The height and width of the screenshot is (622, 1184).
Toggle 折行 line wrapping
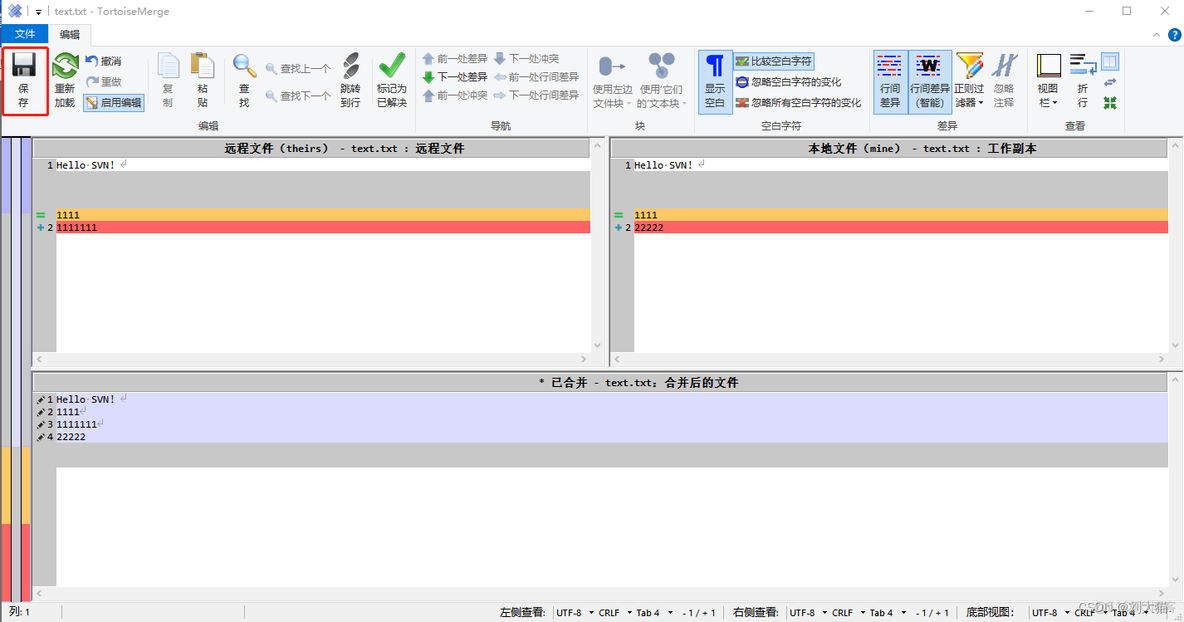tap(1083, 81)
